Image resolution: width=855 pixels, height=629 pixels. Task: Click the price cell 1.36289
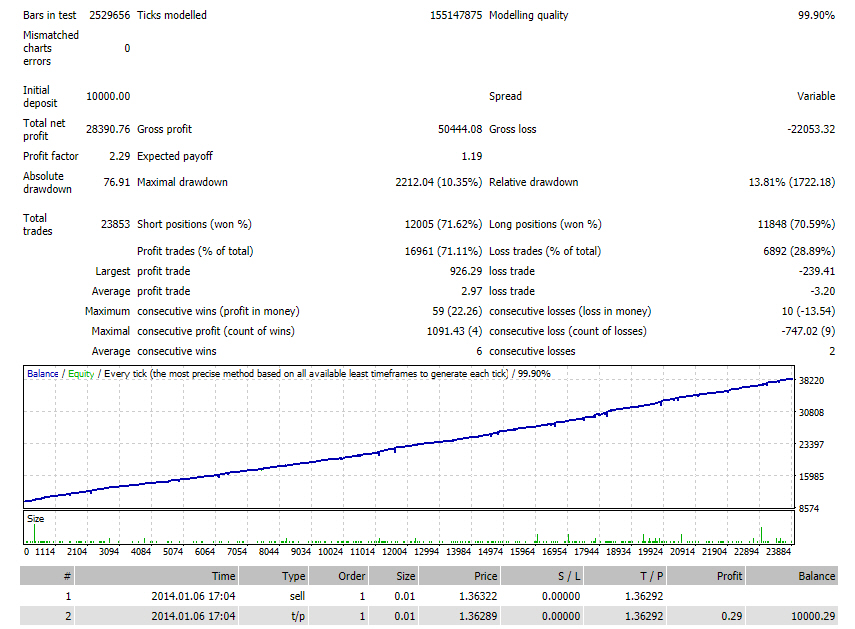[478, 616]
